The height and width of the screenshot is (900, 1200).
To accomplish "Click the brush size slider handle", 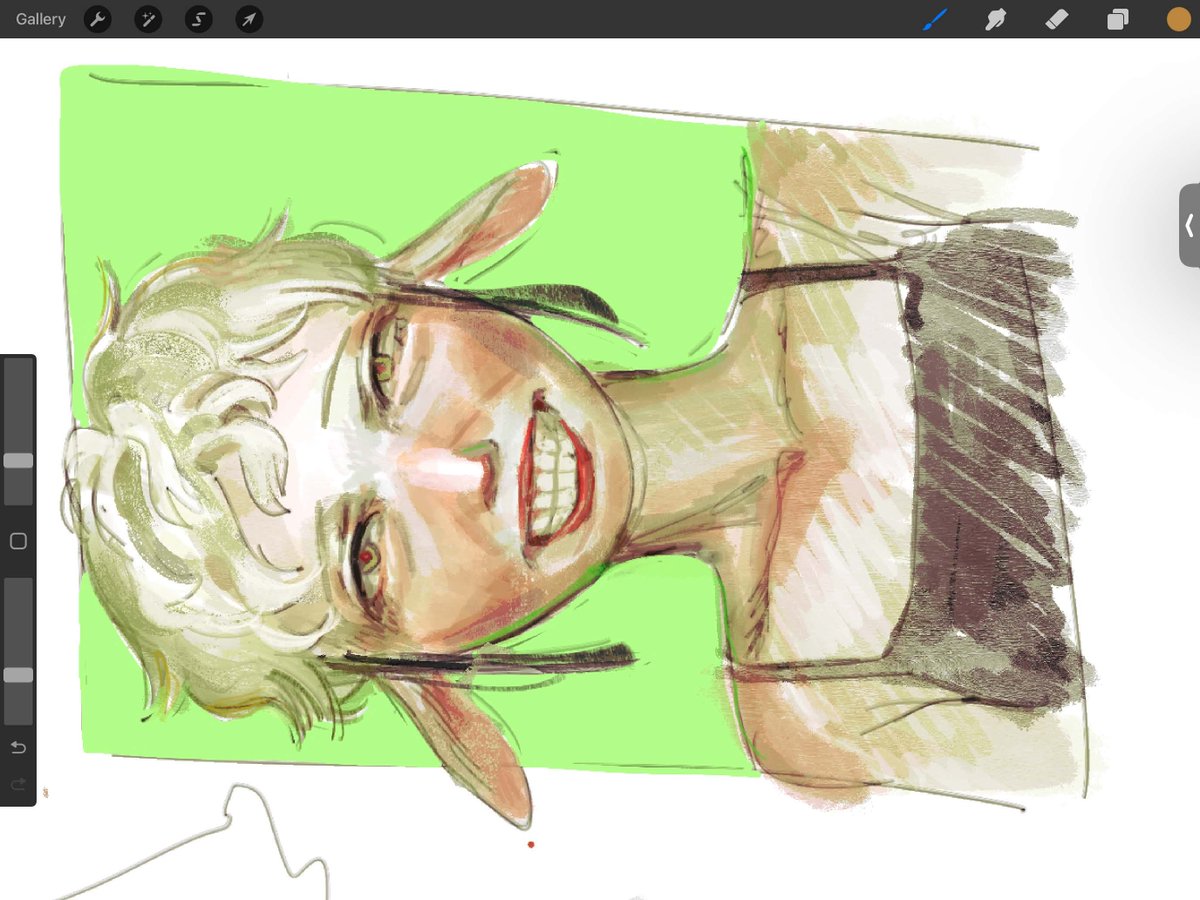I will 18,461.
